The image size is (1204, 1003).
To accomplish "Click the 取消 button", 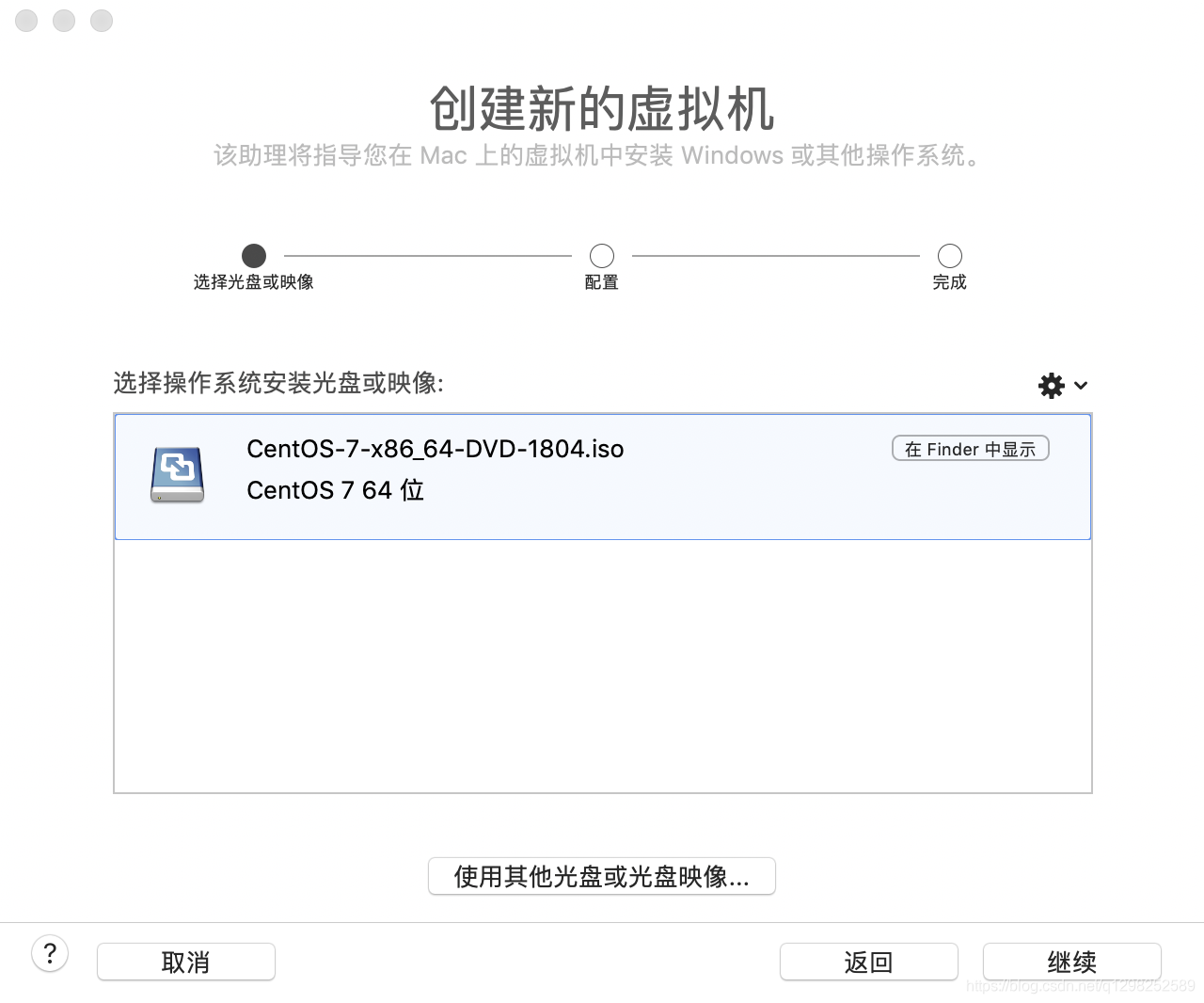I will tap(186, 962).
